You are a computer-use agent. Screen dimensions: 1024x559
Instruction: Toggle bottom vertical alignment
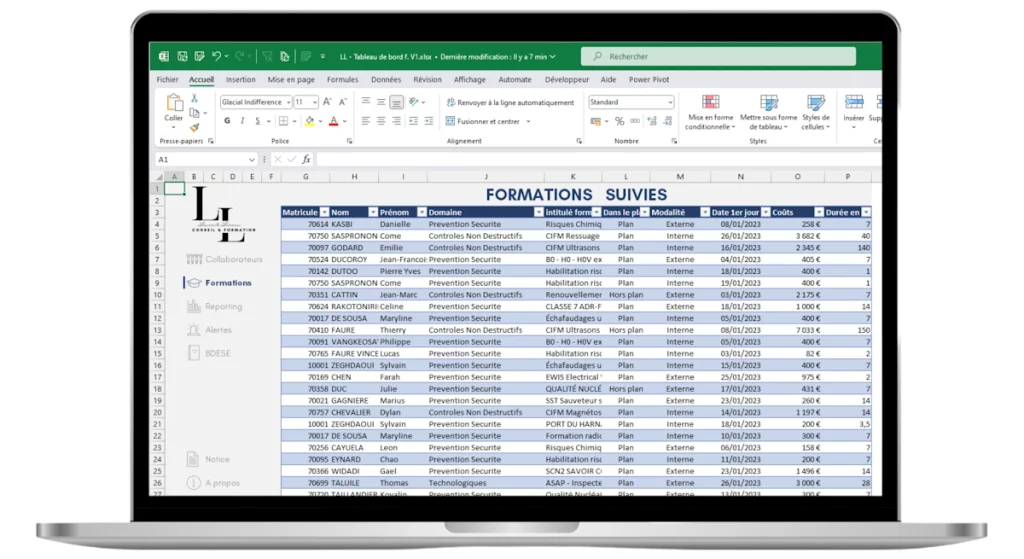(x=396, y=102)
